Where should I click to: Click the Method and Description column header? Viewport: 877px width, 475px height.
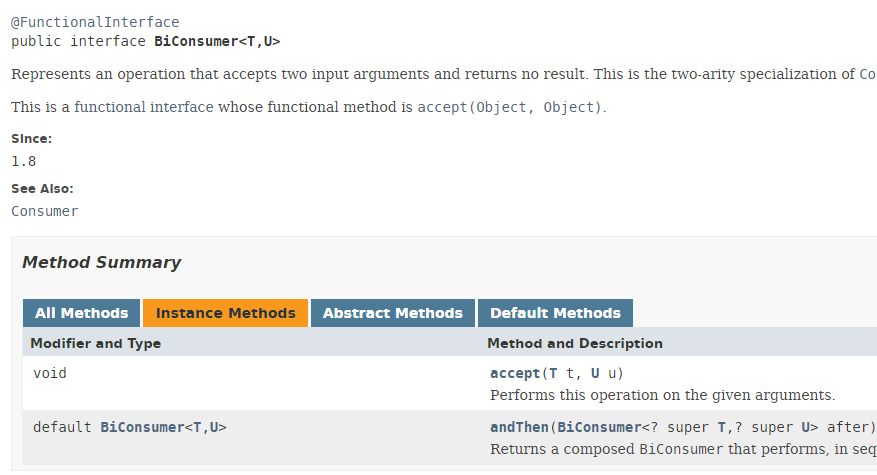[x=575, y=343]
